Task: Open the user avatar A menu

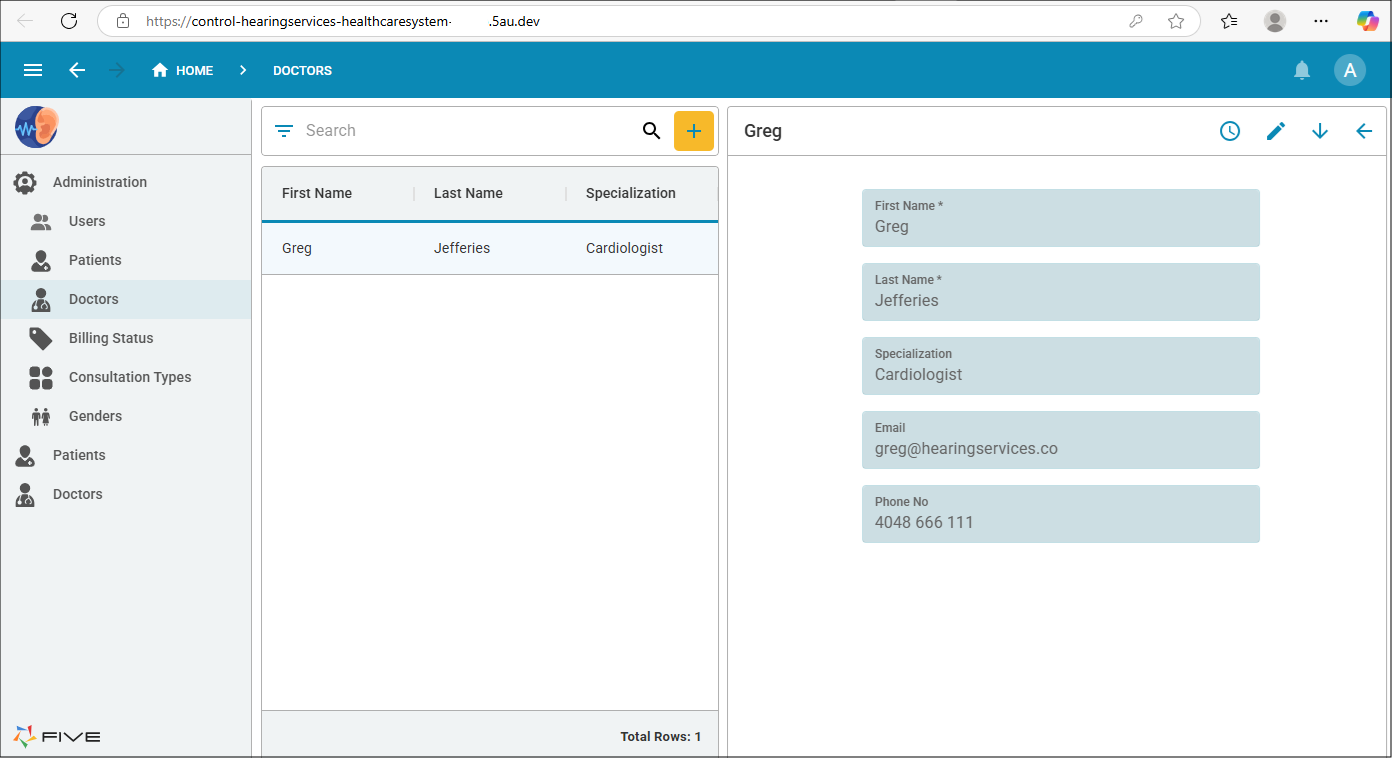Action: [1350, 70]
